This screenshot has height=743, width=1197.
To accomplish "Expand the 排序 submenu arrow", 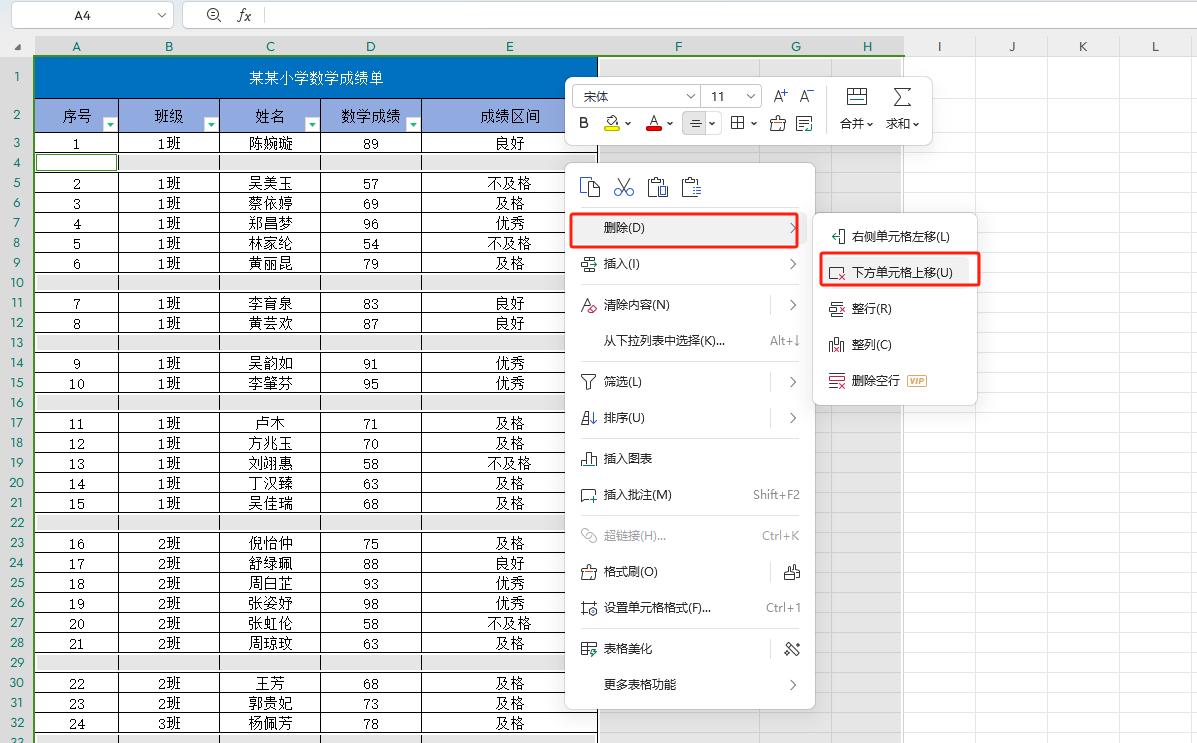I will 792,418.
